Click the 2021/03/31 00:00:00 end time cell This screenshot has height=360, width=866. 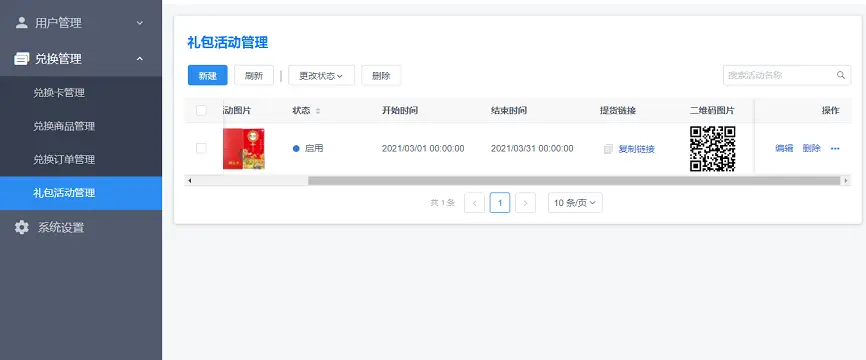coord(532,149)
